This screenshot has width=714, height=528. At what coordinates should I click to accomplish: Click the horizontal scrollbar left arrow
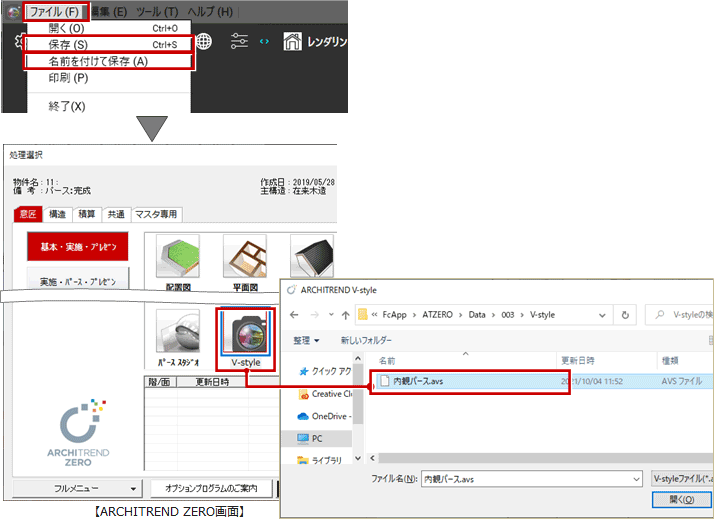point(372,458)
